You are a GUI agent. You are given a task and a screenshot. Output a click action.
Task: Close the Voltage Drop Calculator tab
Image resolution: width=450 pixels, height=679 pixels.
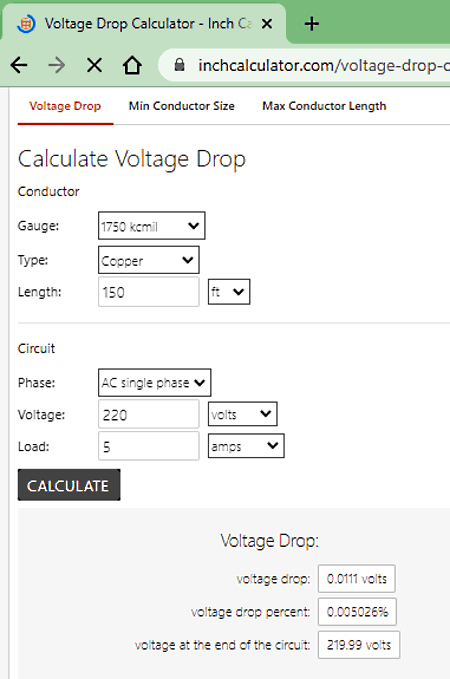point(267,24)
